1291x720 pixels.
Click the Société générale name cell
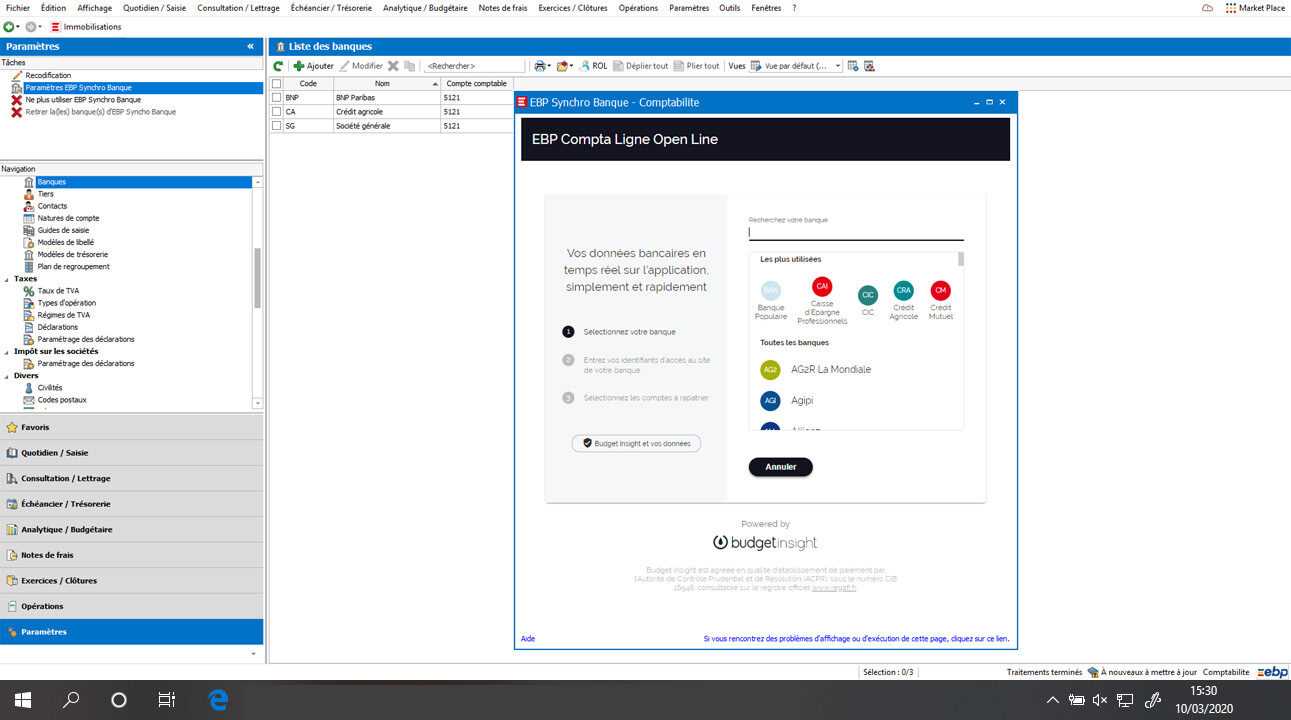pos(387,126)
